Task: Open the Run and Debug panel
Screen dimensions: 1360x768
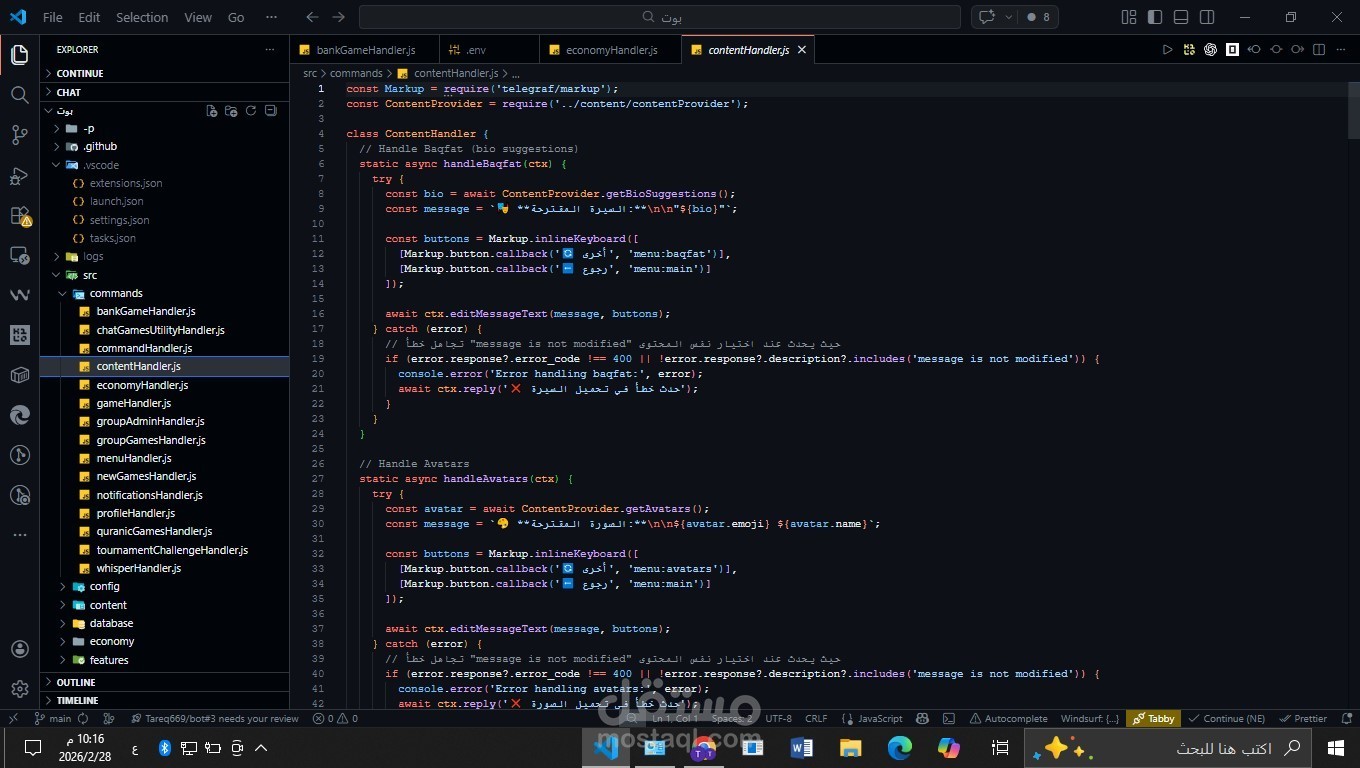Action: pos(19,175)
